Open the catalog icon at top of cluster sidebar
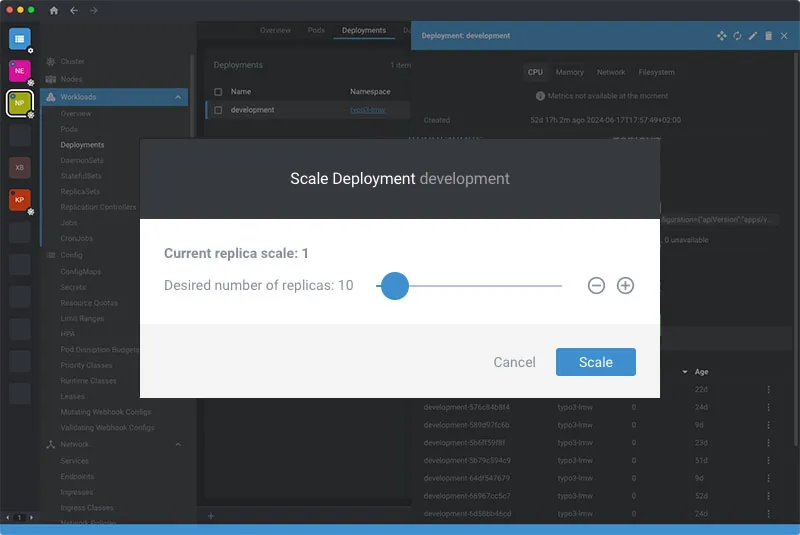Screen dimensions: 800x535 [20, 39]
